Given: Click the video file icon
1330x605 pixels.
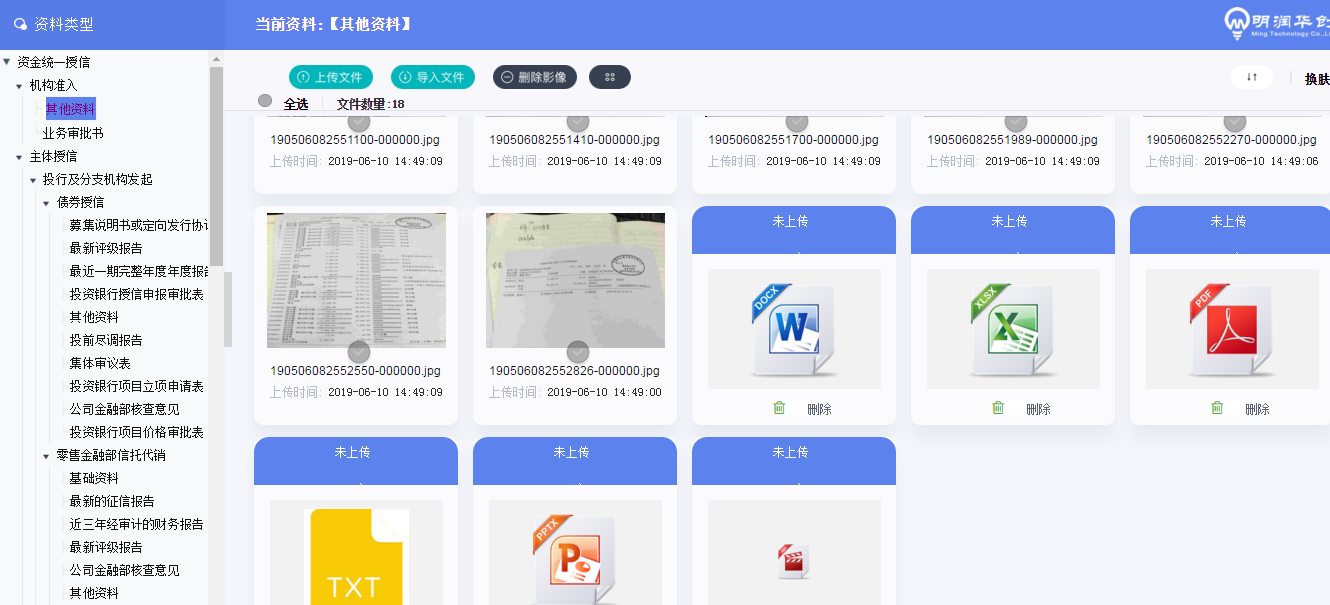Looking at the screenshot, I should (793, 561).
